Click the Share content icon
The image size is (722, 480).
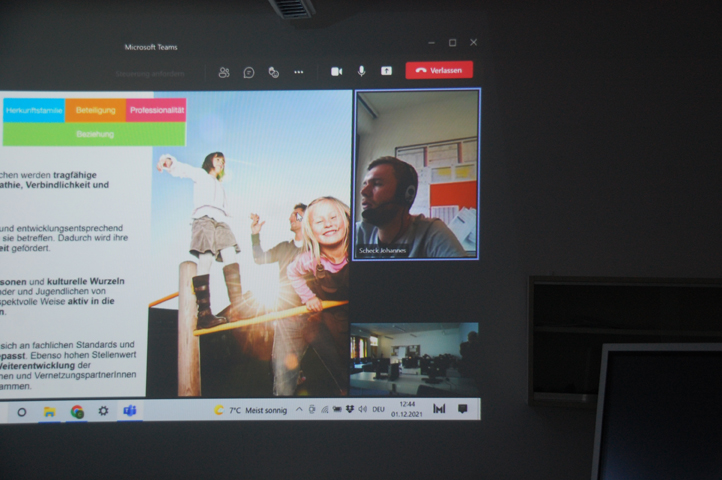tap(386, 70)
